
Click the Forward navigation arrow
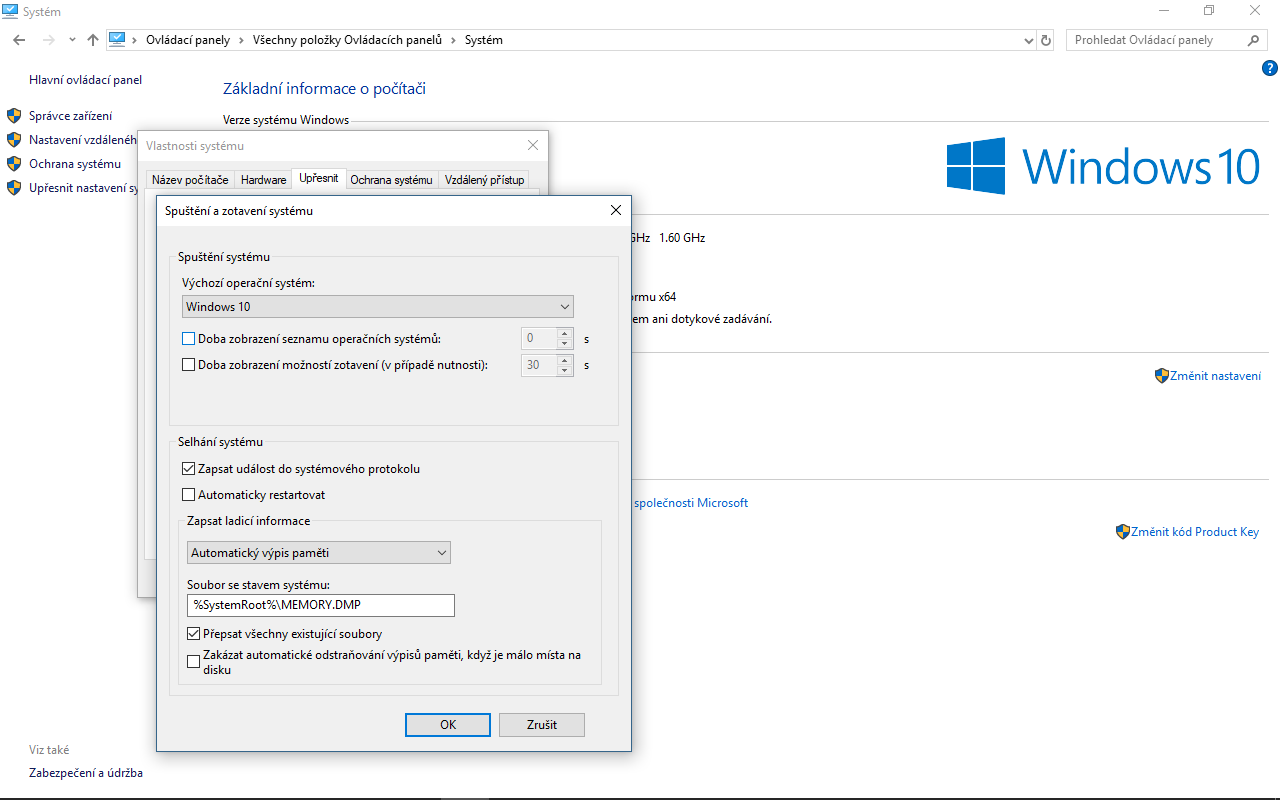tap(48, 40)
